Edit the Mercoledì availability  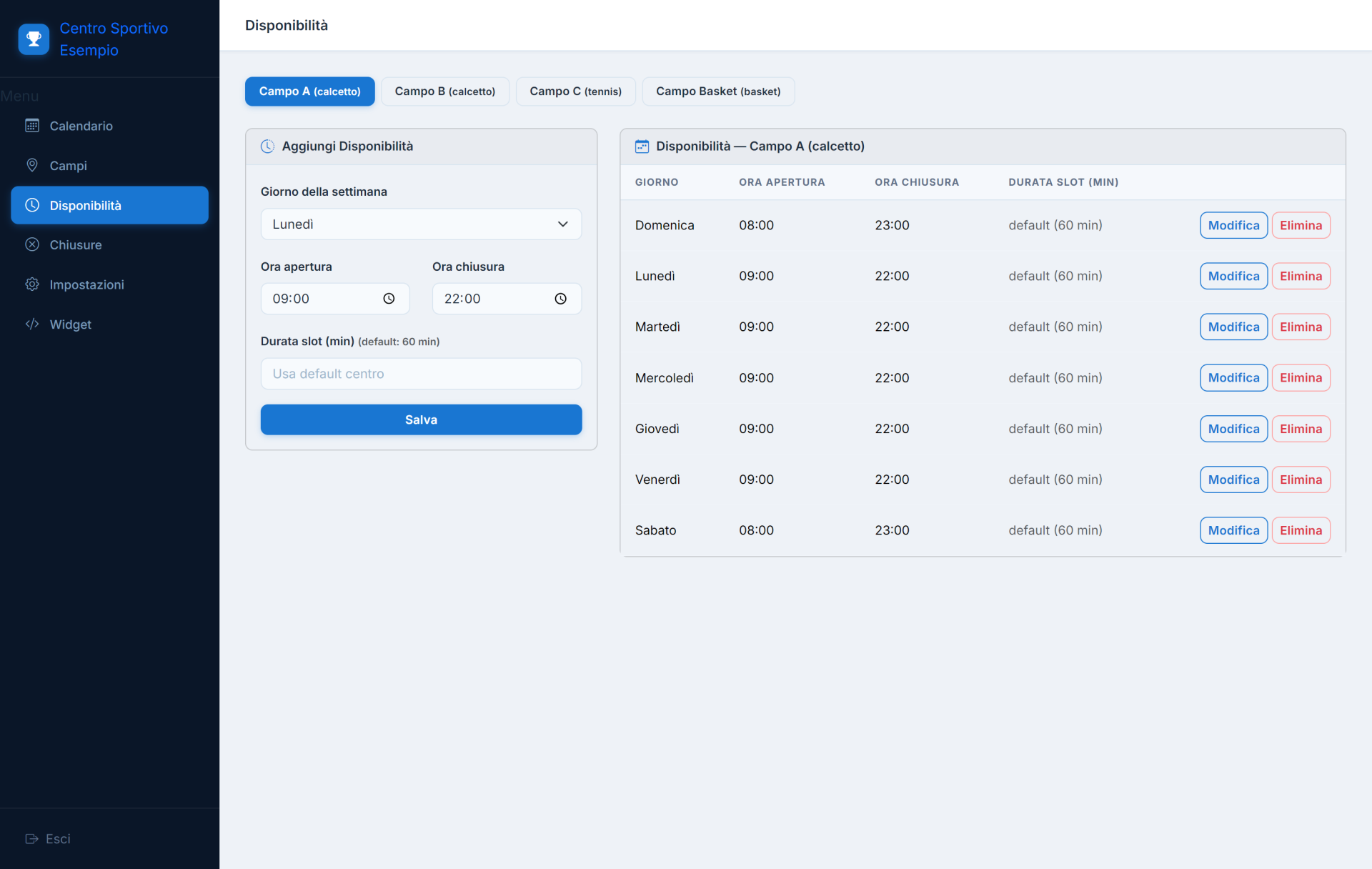[x=1233, y=377]
